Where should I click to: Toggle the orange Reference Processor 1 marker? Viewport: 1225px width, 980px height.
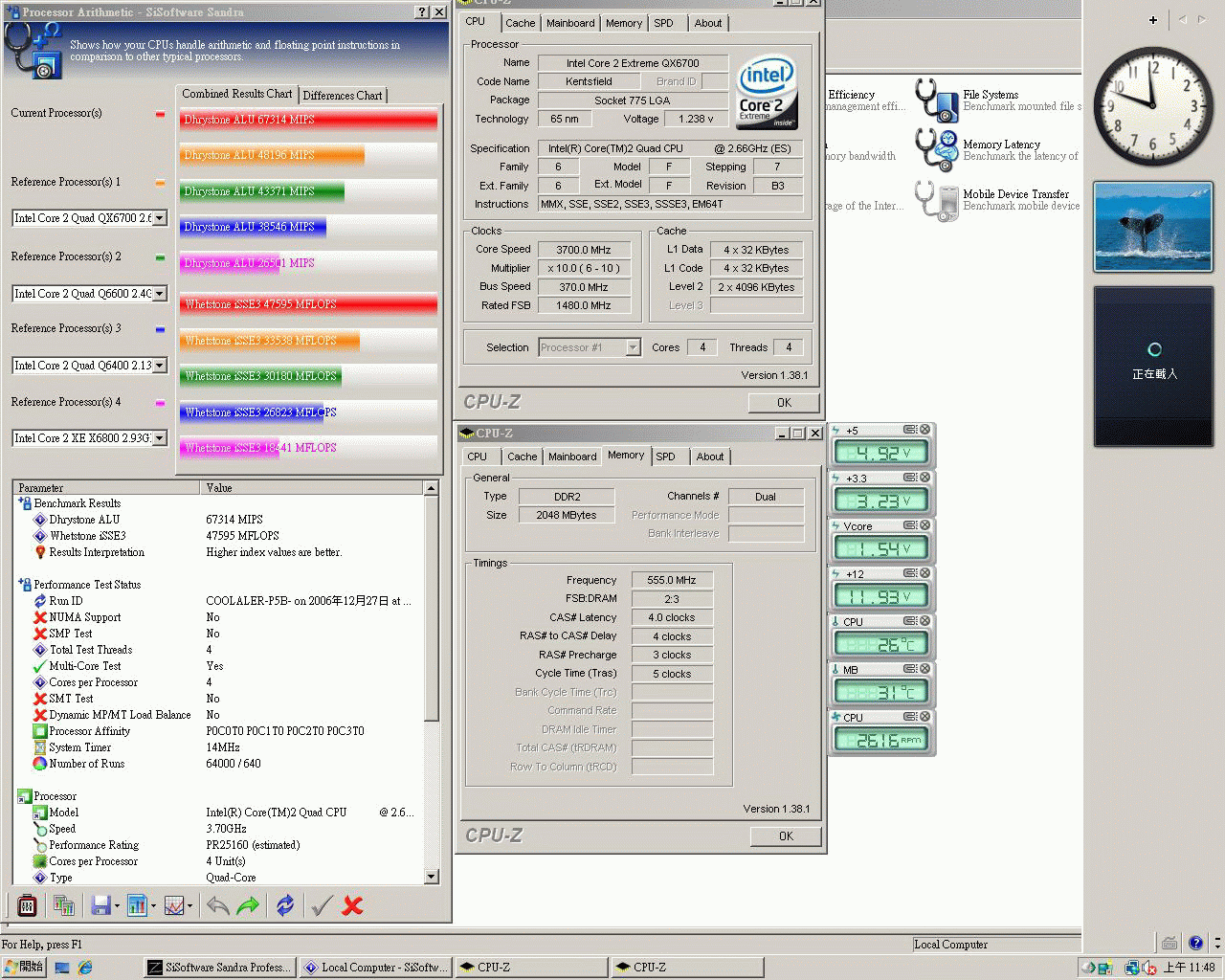coord(160,183)
